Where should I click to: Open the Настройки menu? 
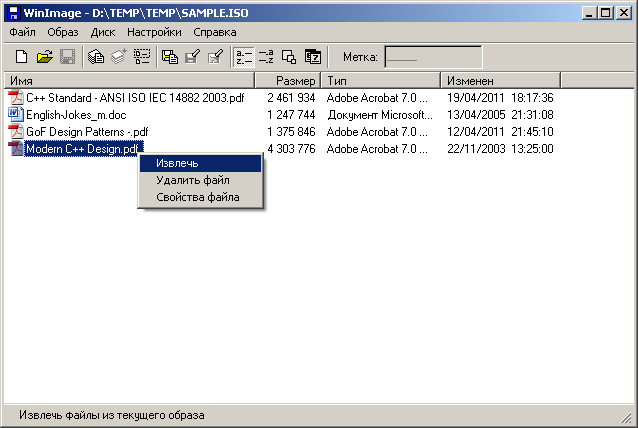pos(154,32)
